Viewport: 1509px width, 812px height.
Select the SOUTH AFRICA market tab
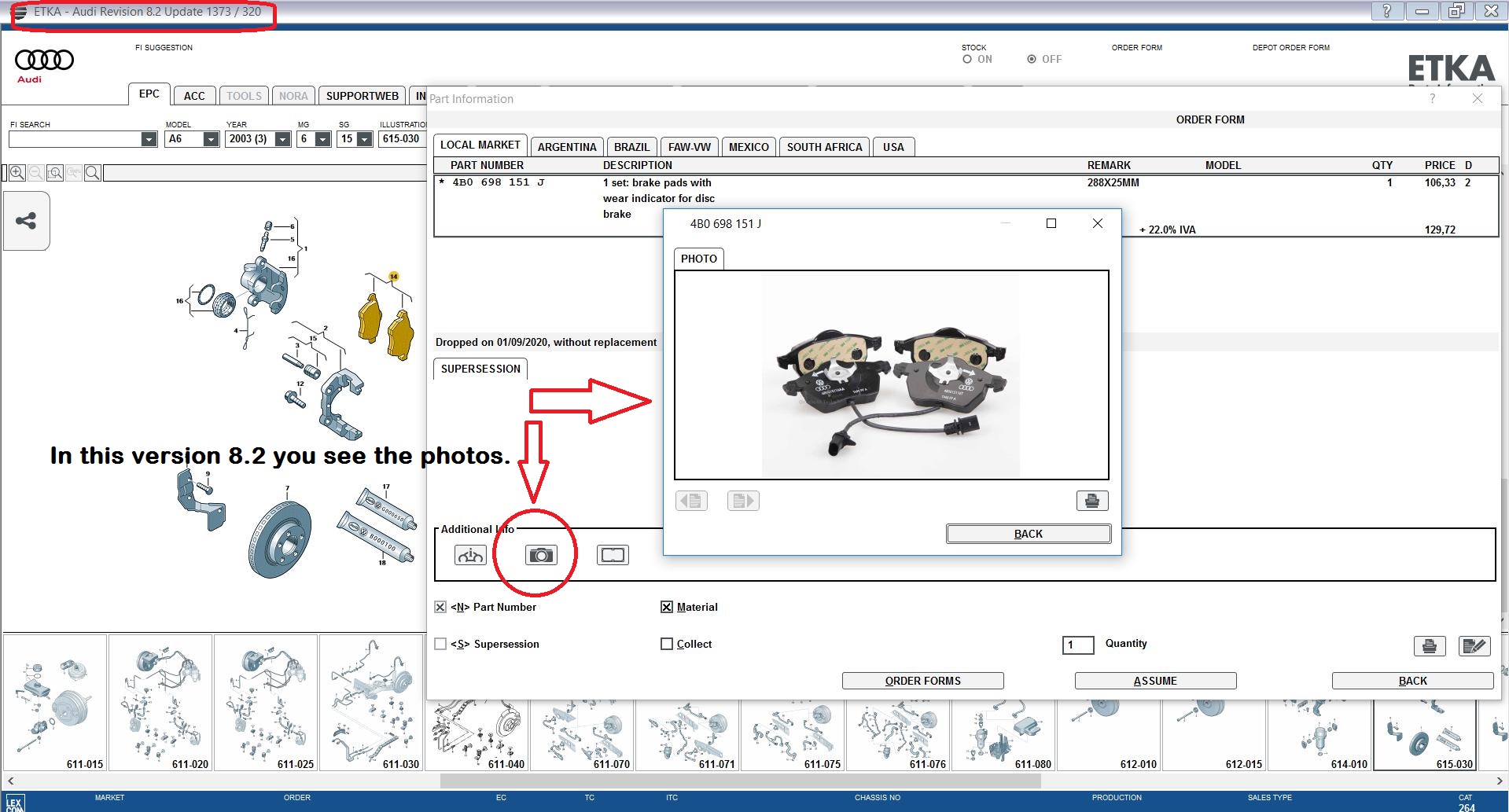tap(825, 147)
